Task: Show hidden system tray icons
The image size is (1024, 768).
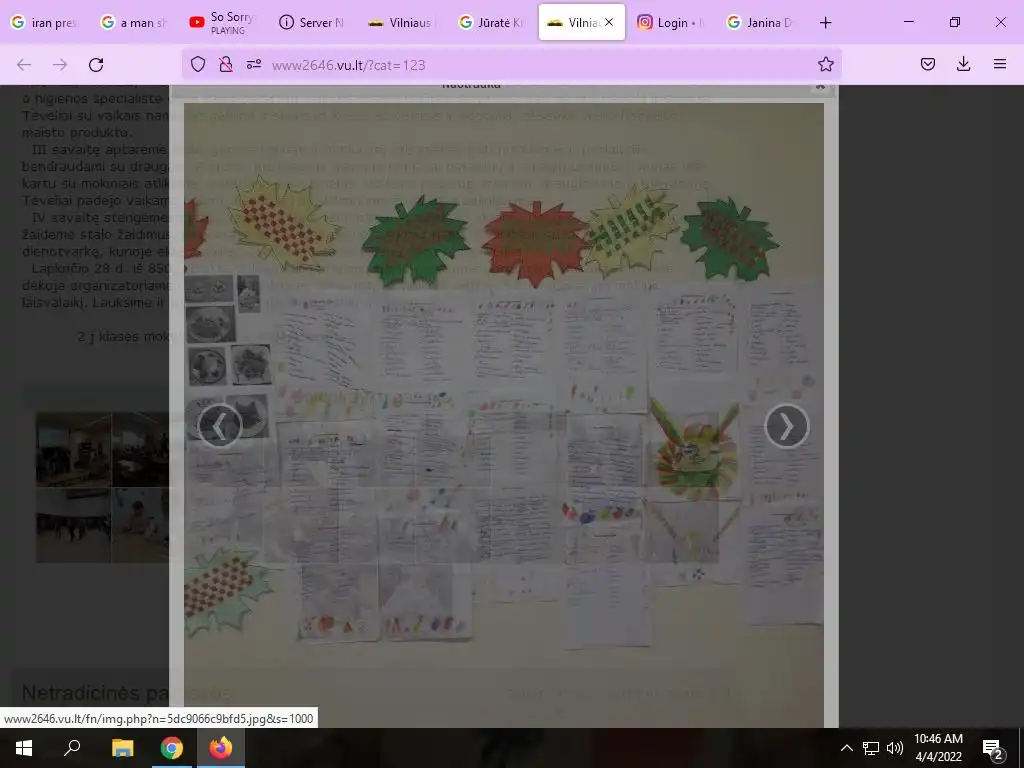Action: (x=846, y=748)
